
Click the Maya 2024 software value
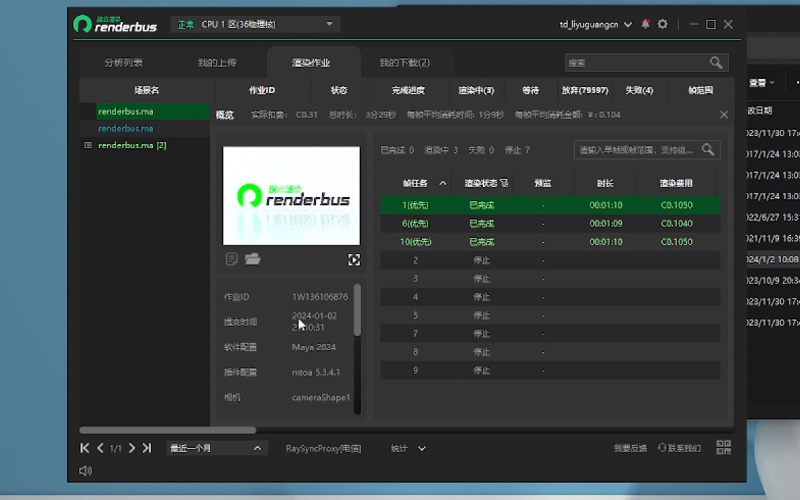314,347
